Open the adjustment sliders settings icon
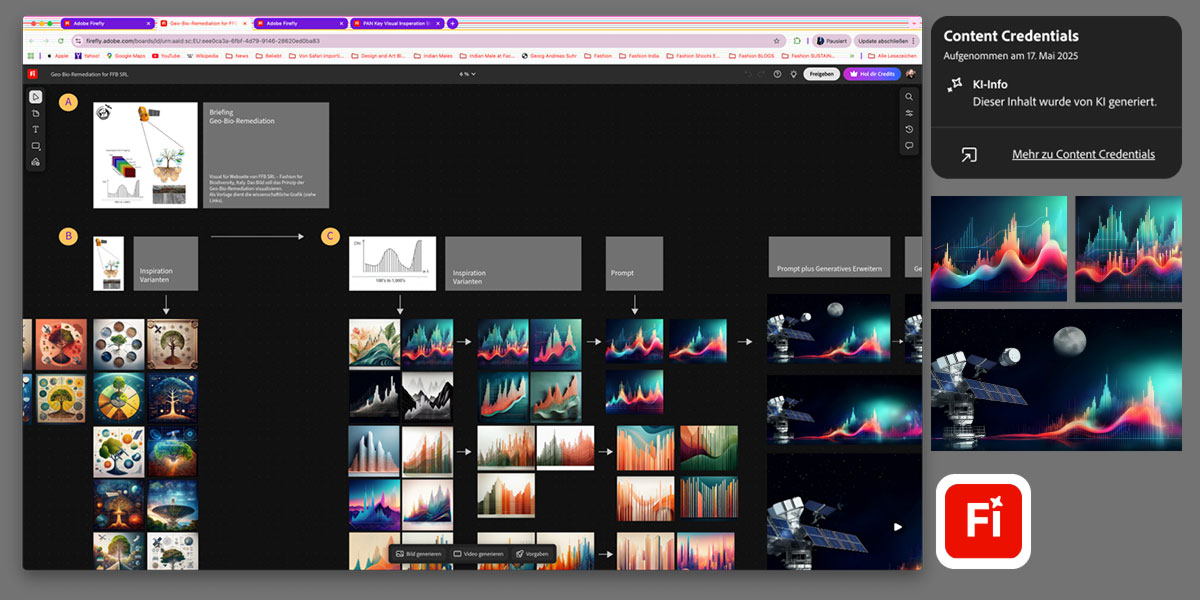 pos(909,113)
